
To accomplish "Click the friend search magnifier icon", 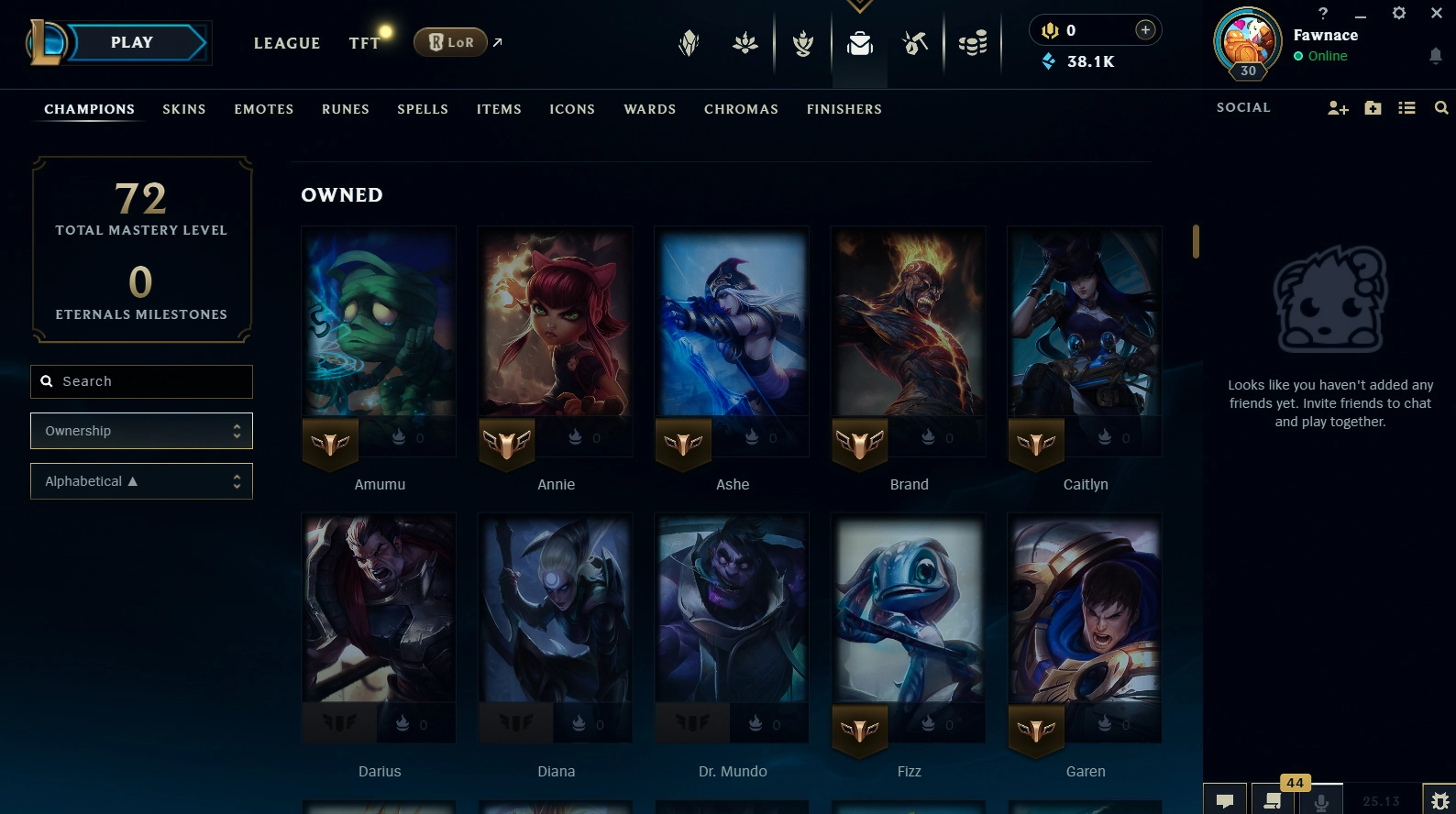I will [x=1441, y=108].
